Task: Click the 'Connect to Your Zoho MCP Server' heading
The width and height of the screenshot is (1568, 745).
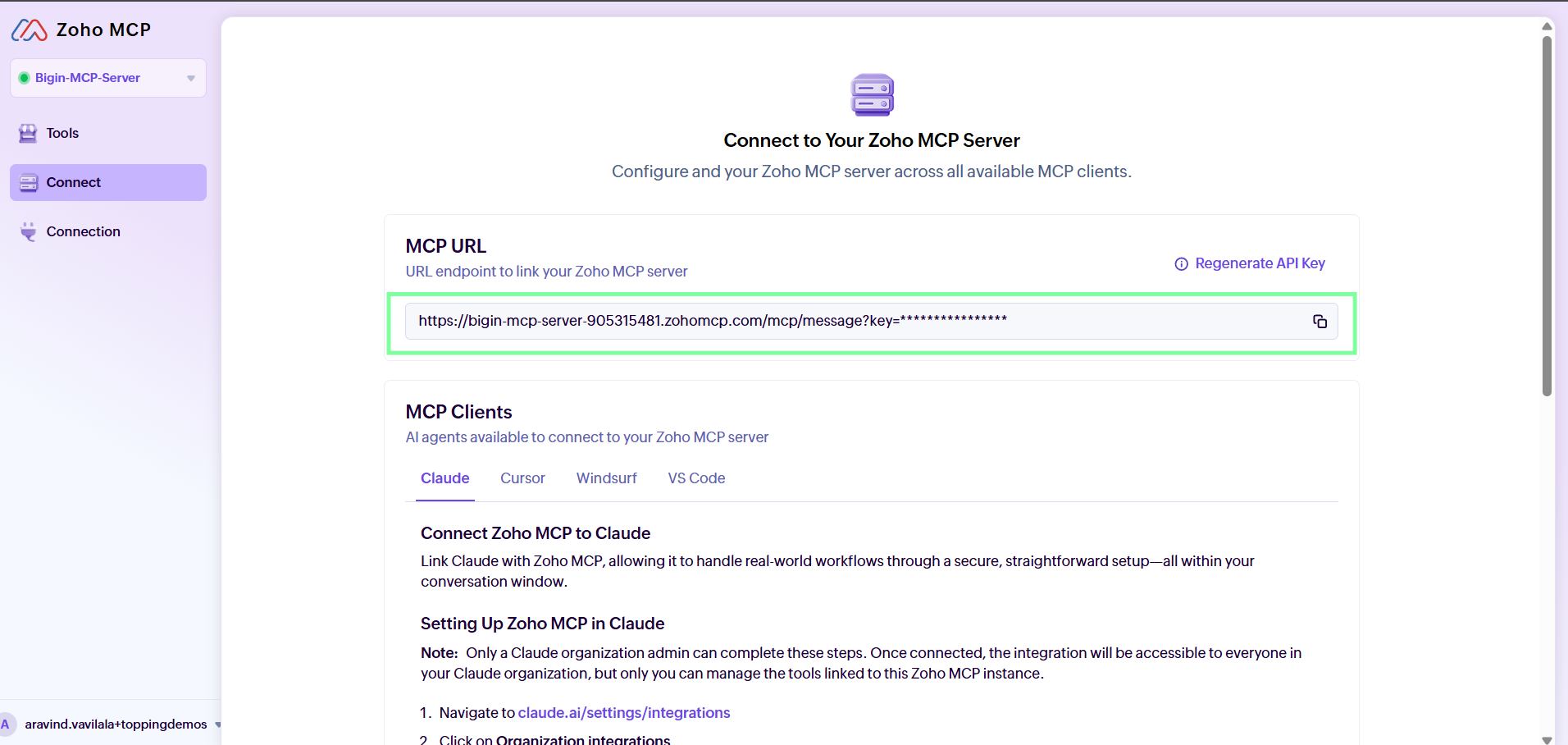Action: [x=872, y=140]
